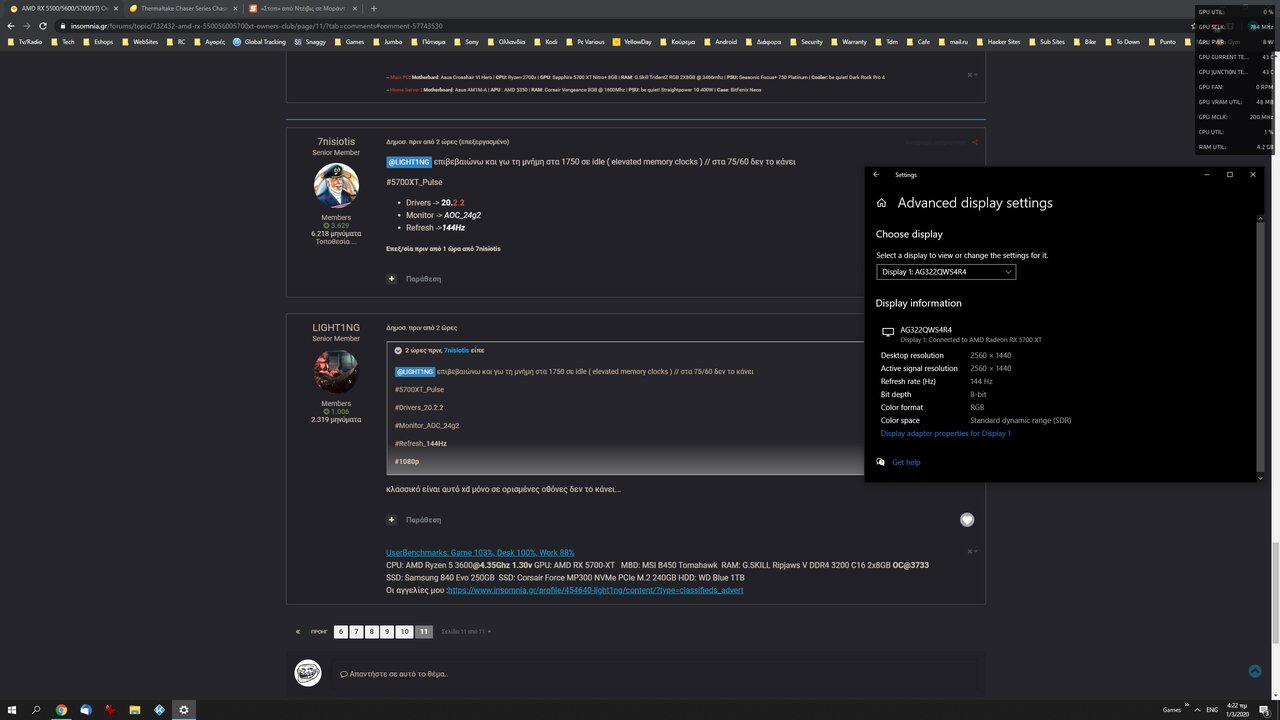Screen dimensions: 1280x720
Task: Open insomnia.gr classifieds profile link
Action: pyautogui.click(x=596, y=590)
